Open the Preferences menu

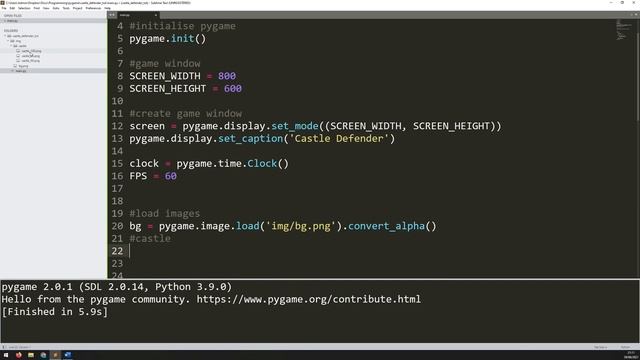click(93, 8)
